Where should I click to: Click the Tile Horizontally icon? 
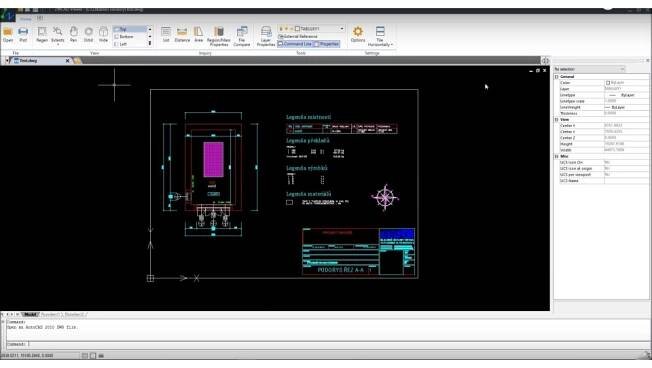pos(380,32)
